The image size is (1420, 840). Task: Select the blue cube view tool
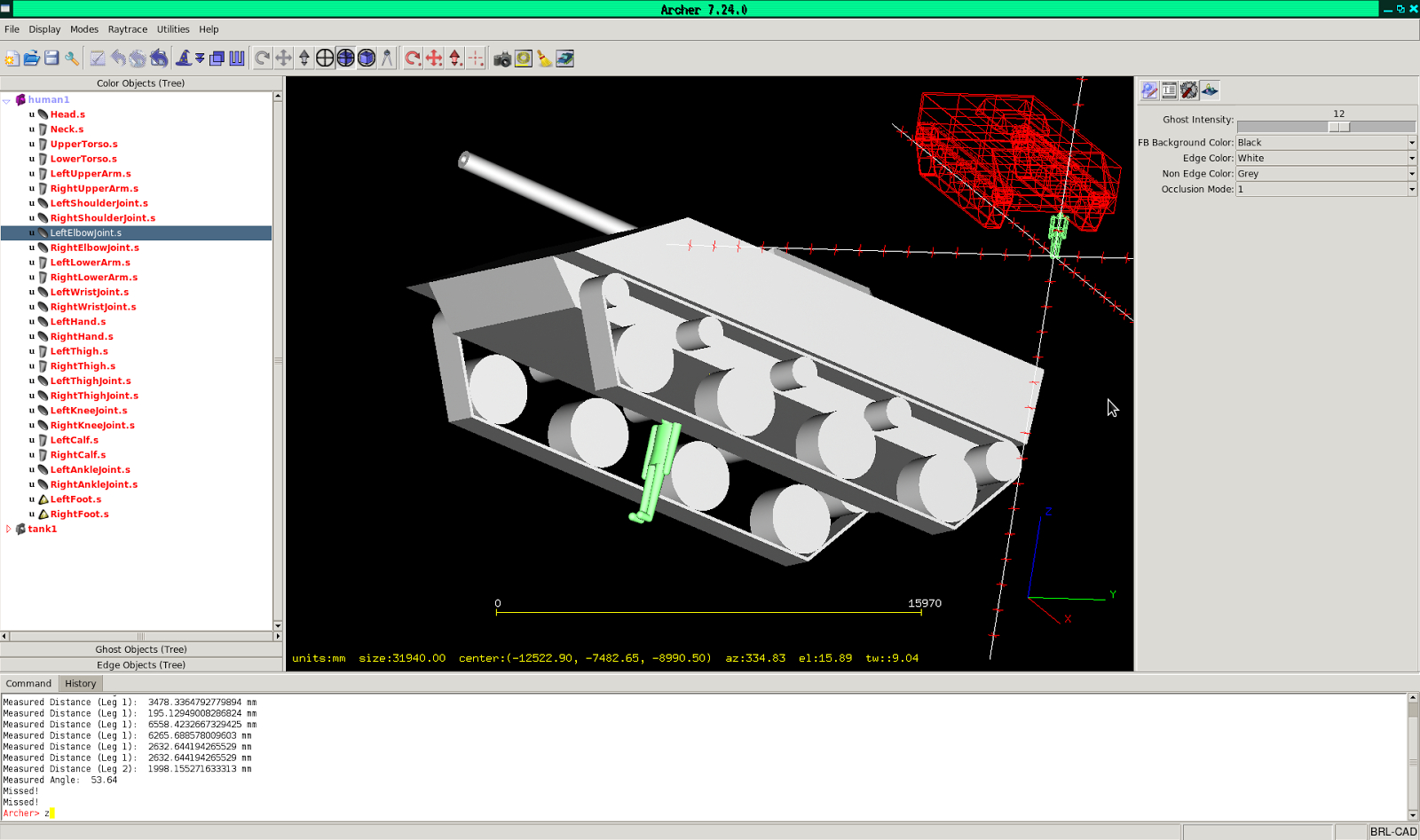tap(367, 59)
